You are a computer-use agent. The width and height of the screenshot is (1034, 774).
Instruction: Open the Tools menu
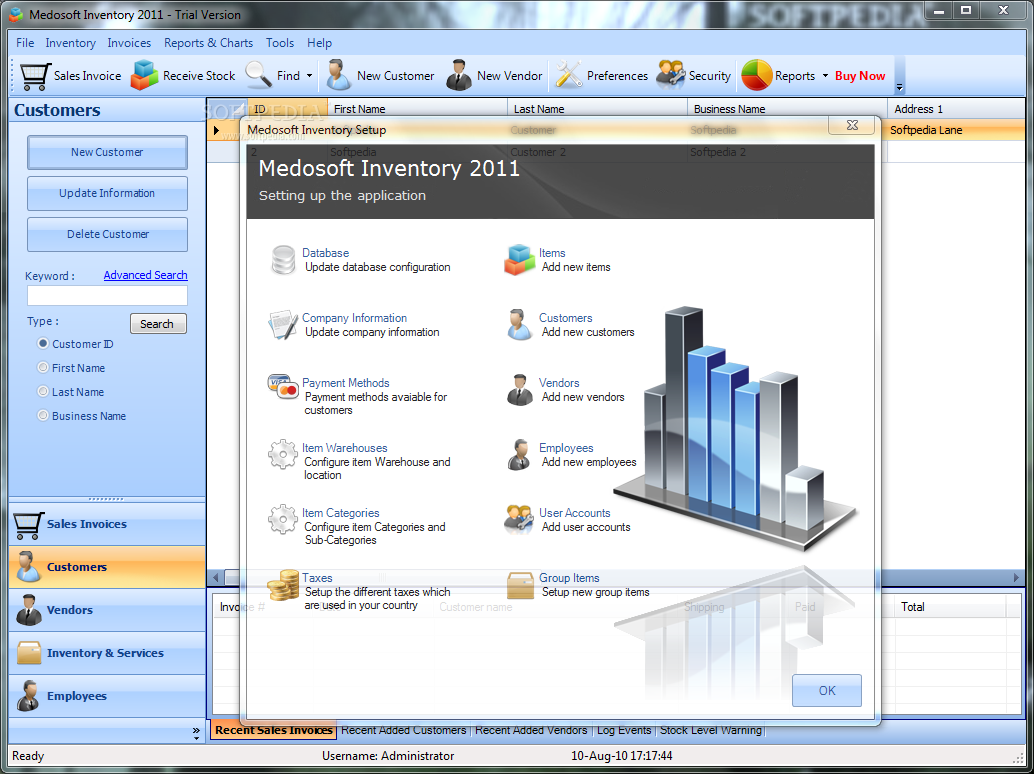[x=280, y=43]
